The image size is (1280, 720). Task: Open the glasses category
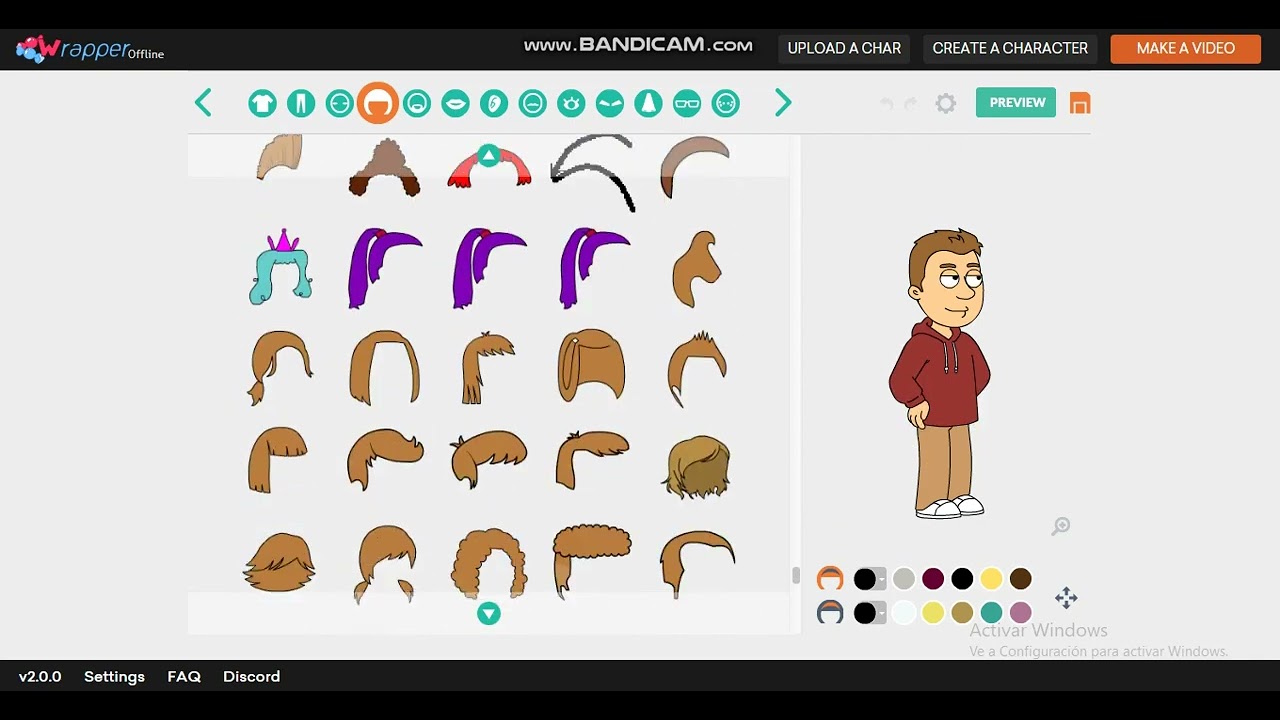click(687, 103)
